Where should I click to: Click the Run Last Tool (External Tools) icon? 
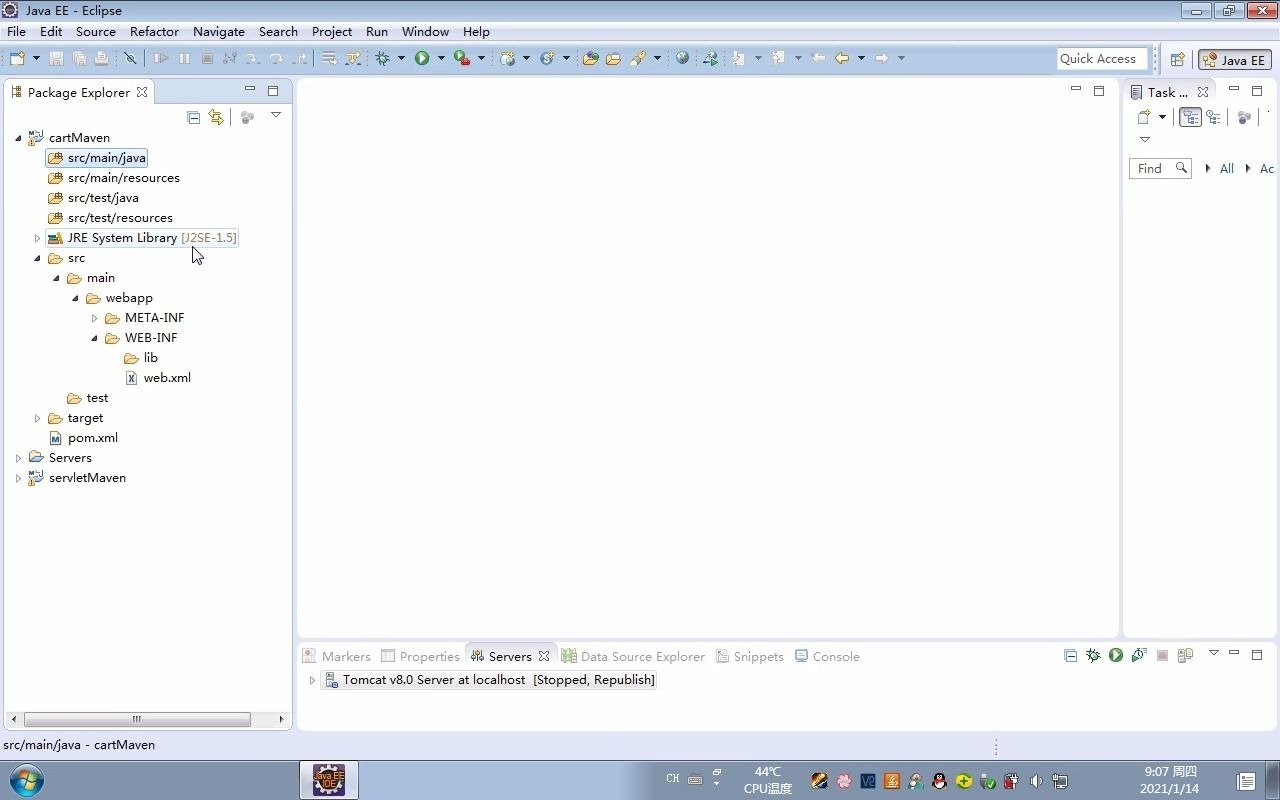coord(461,58)
